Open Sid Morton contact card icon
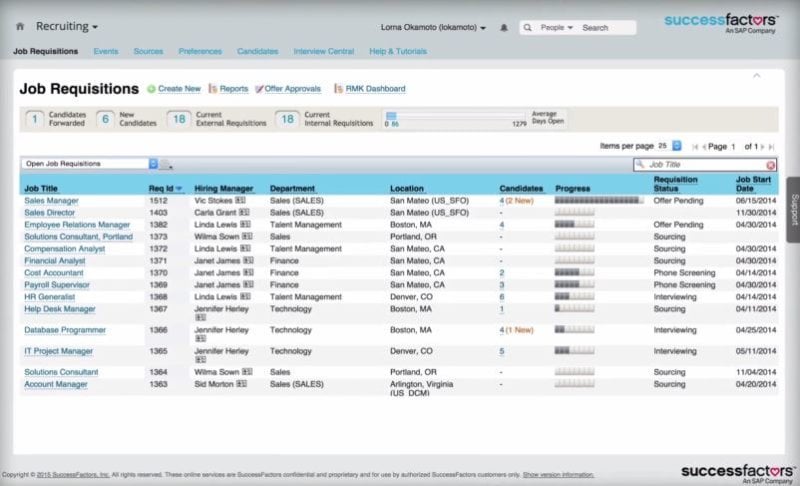Screen dimensions: 800x486 (x=242, y=383)
